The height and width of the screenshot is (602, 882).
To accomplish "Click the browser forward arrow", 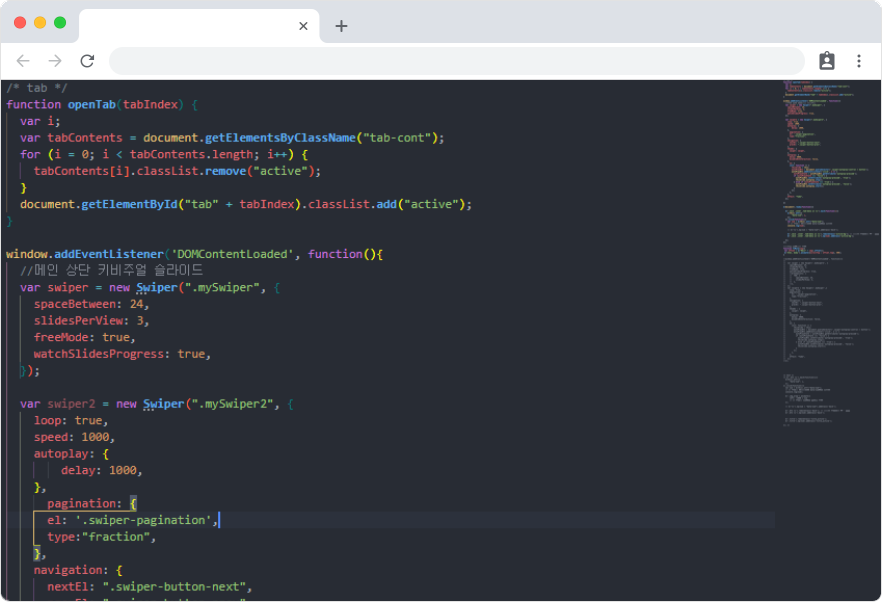I will (55, 61).
